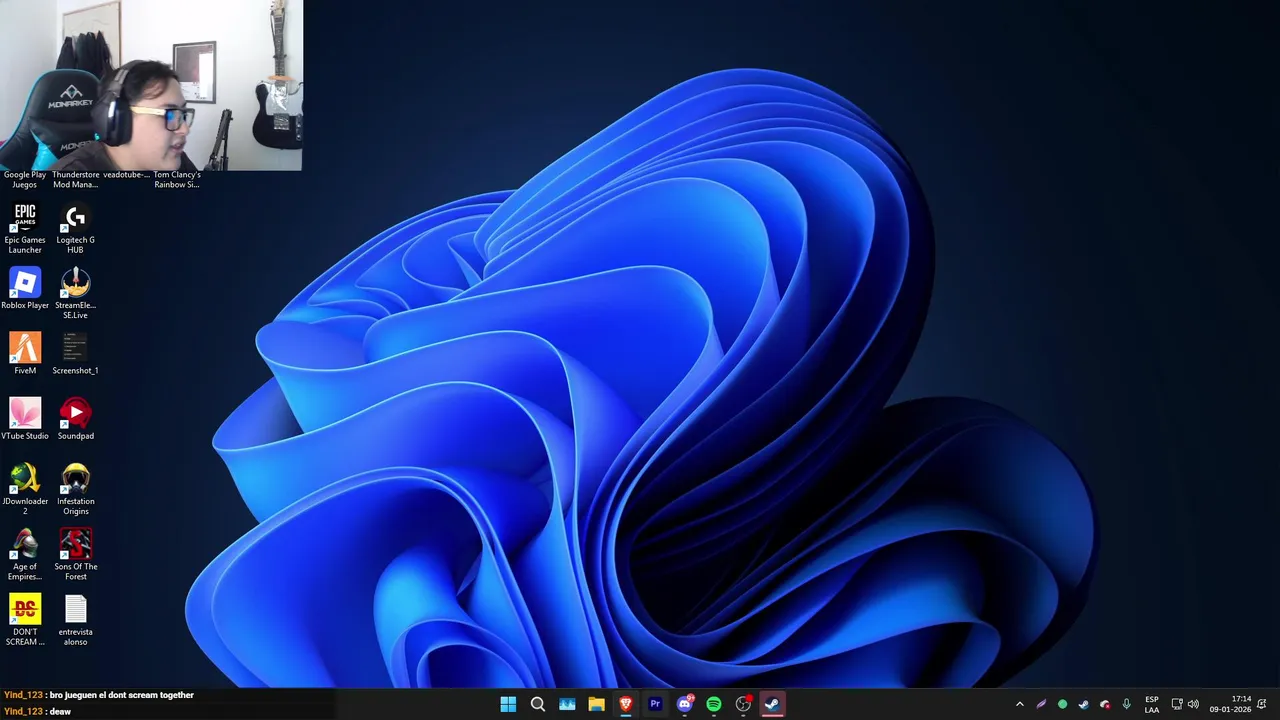Open the volume control in system tray

point(1193,704)
